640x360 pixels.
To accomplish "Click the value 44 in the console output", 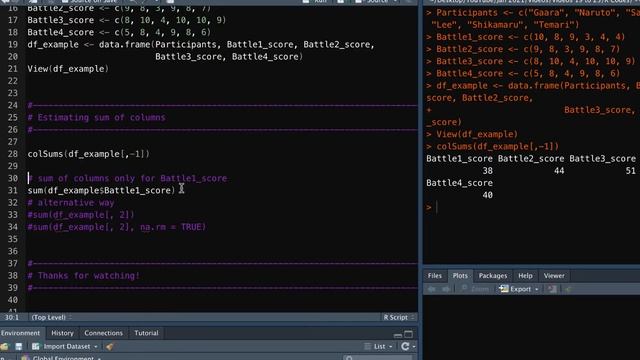I will click(559, 171).
